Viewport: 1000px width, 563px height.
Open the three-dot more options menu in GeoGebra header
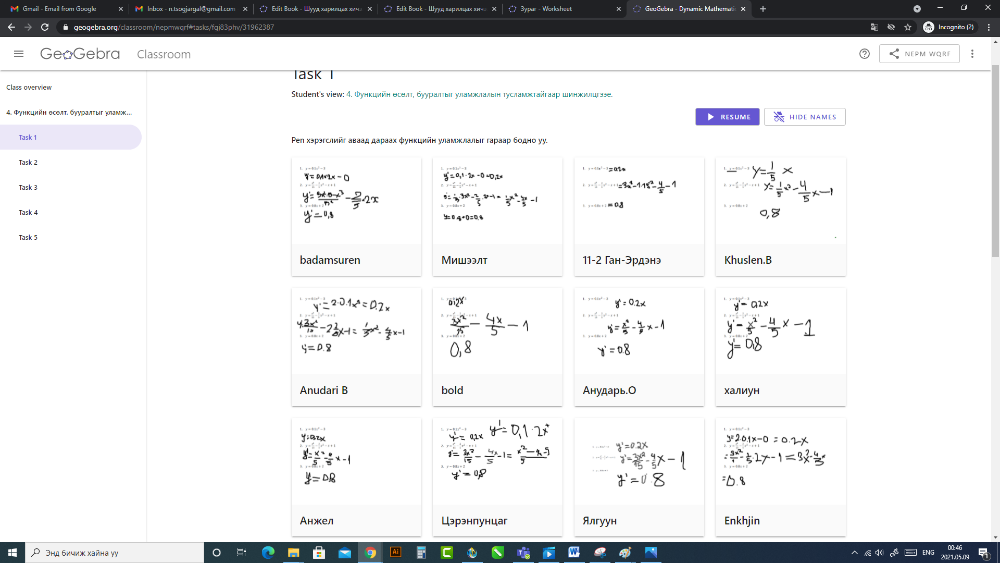point(972,54)
